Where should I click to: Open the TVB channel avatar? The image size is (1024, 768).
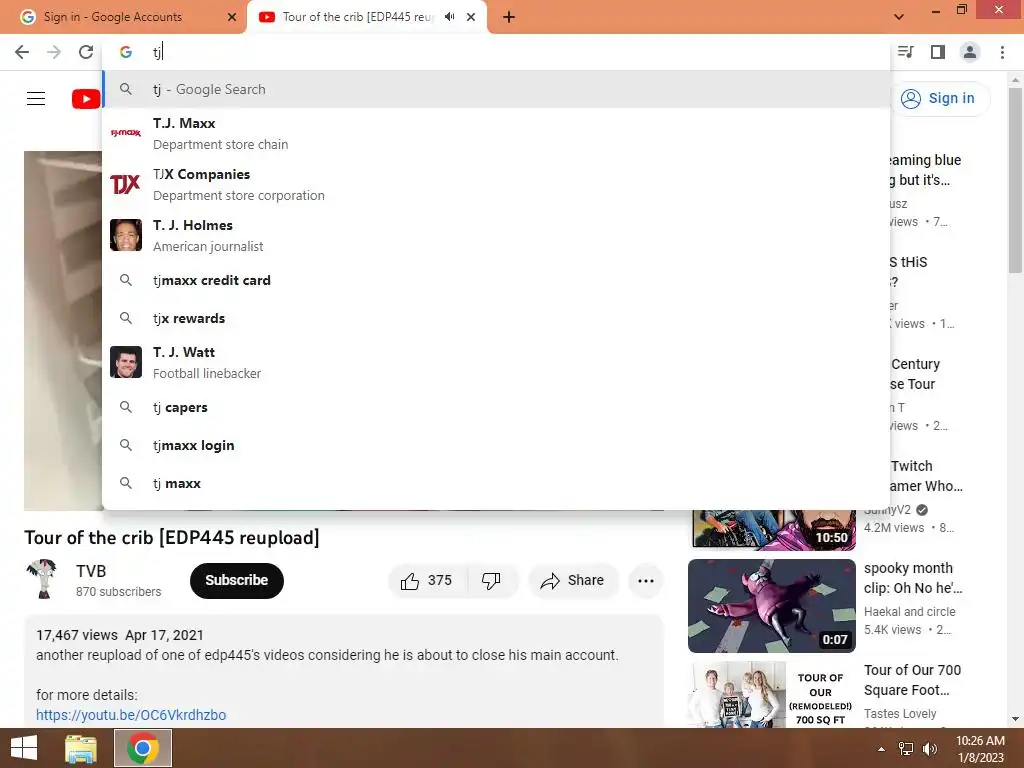click(x=42, y=579)
